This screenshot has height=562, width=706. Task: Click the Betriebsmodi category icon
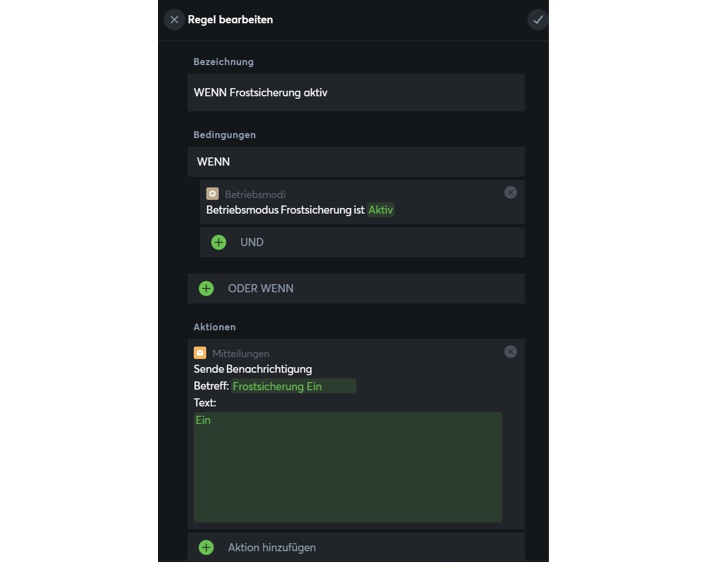212,194
